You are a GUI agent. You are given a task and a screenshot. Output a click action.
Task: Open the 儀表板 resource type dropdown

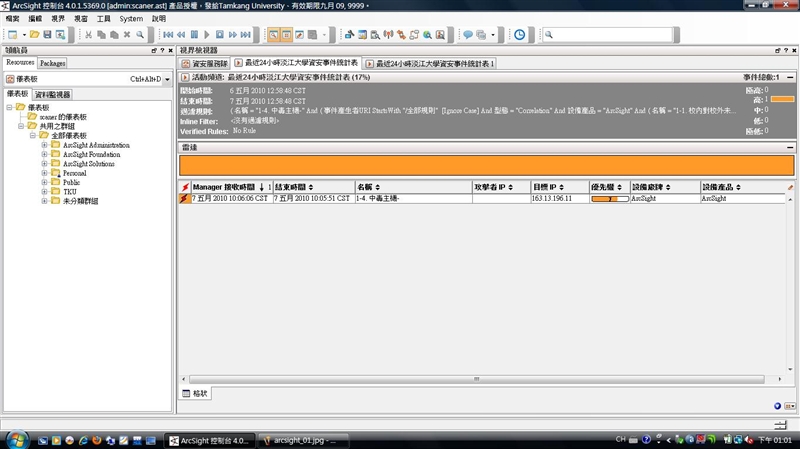click(x=167, y=79)
